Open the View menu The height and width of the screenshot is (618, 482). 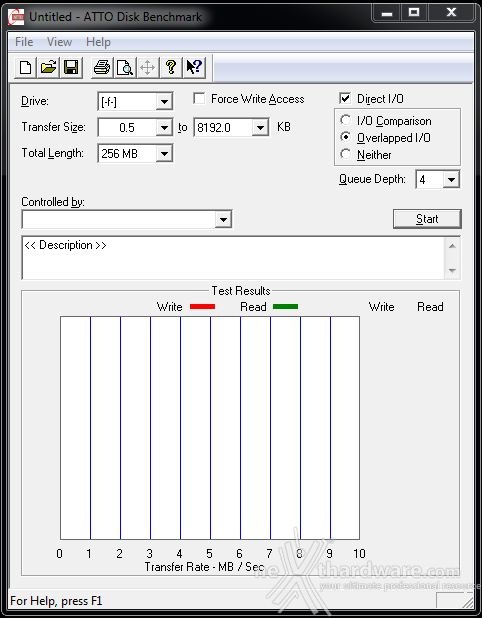pos(60,42)
